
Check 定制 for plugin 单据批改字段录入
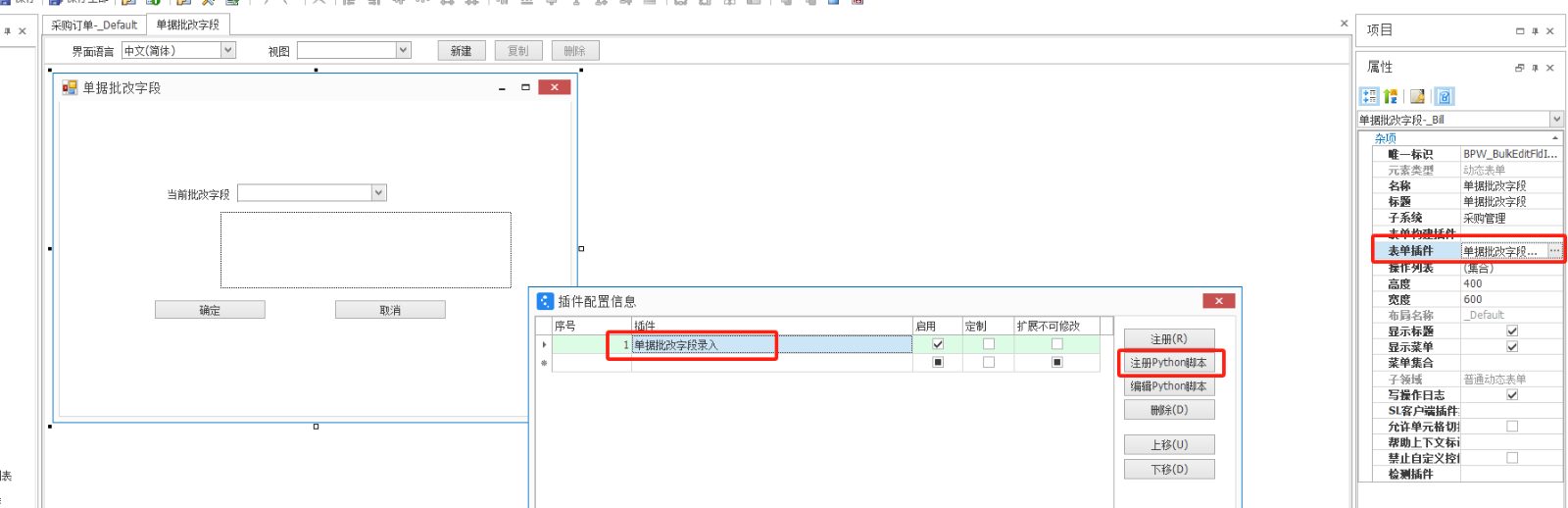click(x=988, y=344)
